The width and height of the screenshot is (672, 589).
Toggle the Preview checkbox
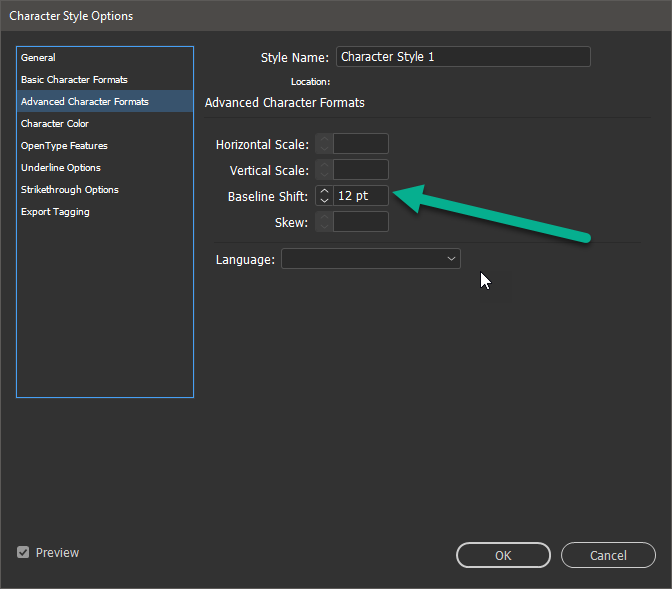(23, 553)
